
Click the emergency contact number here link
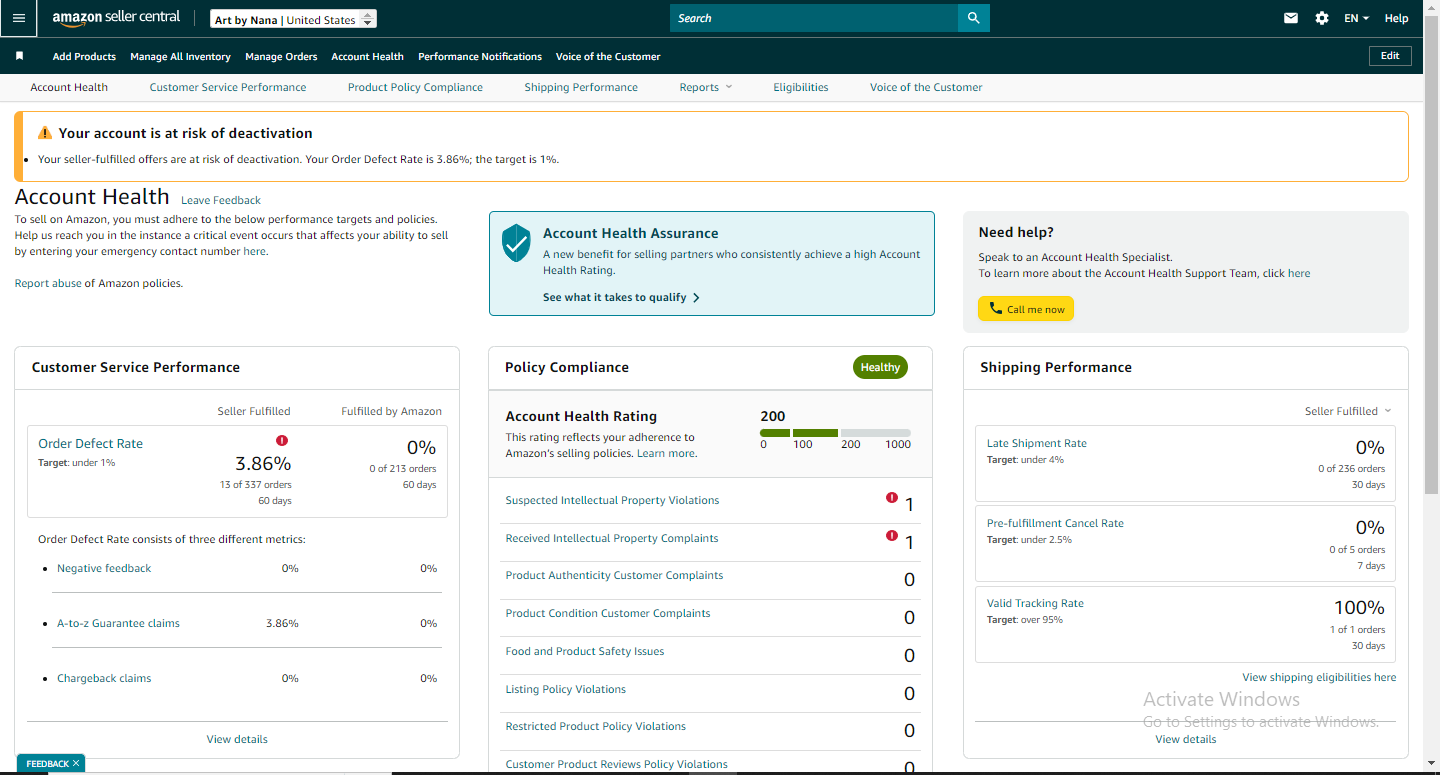point(254,251)
